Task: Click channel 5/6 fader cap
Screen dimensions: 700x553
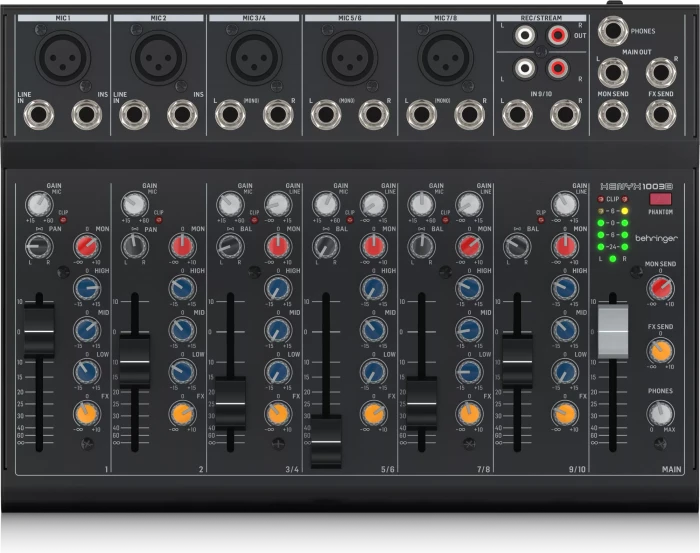Action: point(326,441)
